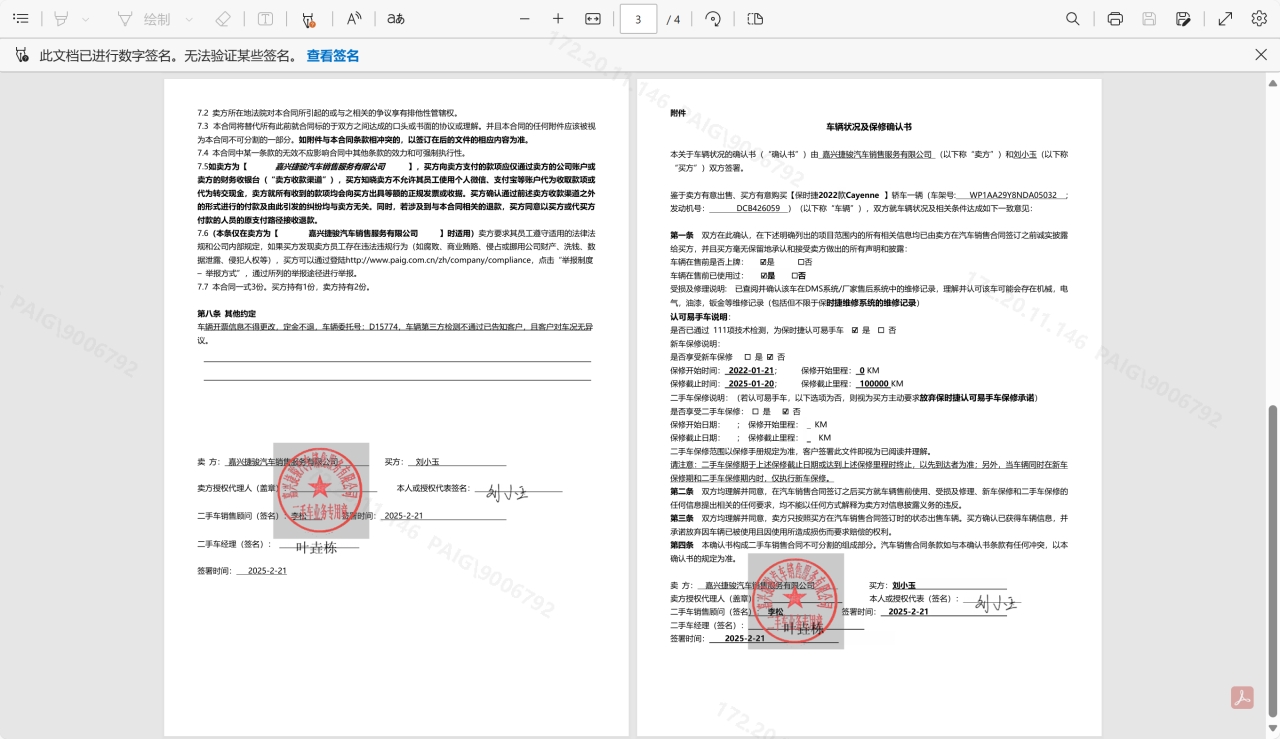
Task: Rotate the document pages
Action: coord(713,19)
